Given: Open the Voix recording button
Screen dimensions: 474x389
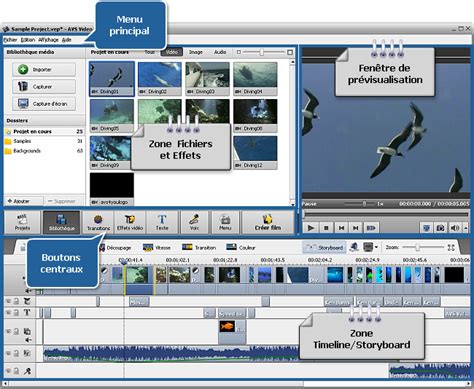Looking at the screenshot, I should pos(194,222).
